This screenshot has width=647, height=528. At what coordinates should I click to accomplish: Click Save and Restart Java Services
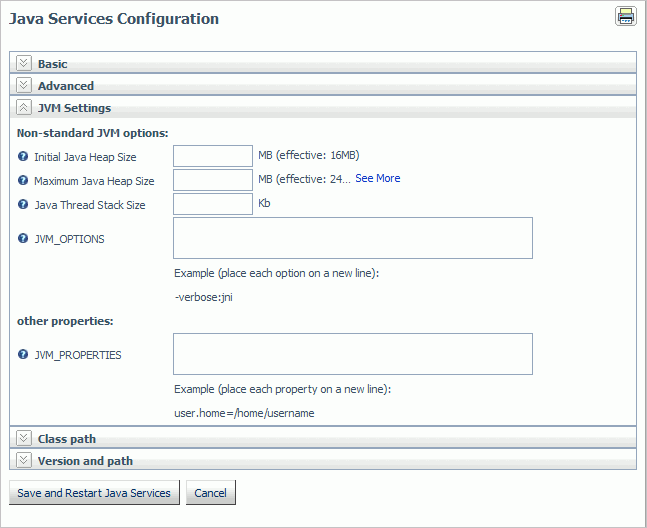[94, 493]
